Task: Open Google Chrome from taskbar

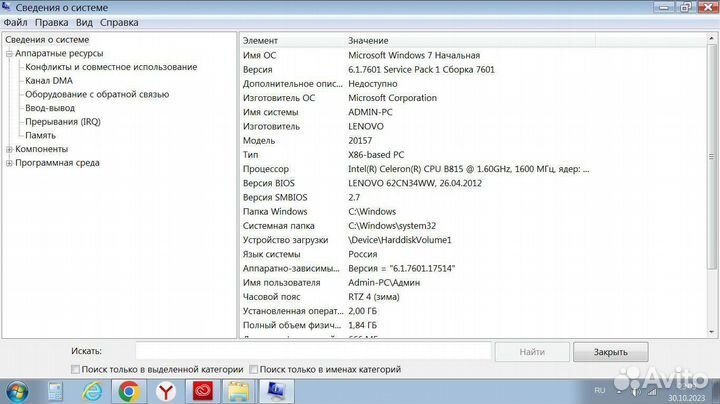Action: 129,392
